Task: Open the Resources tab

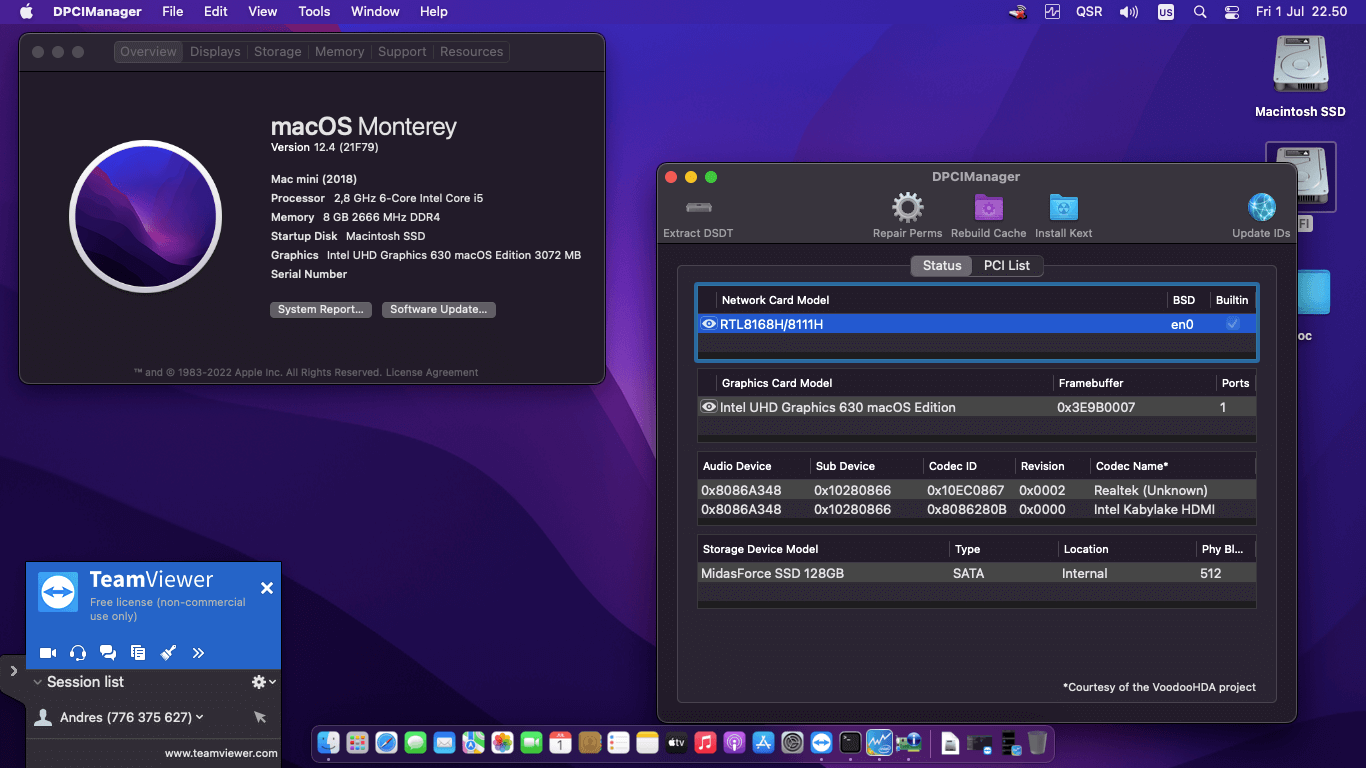Action: (x=472, y=52)
